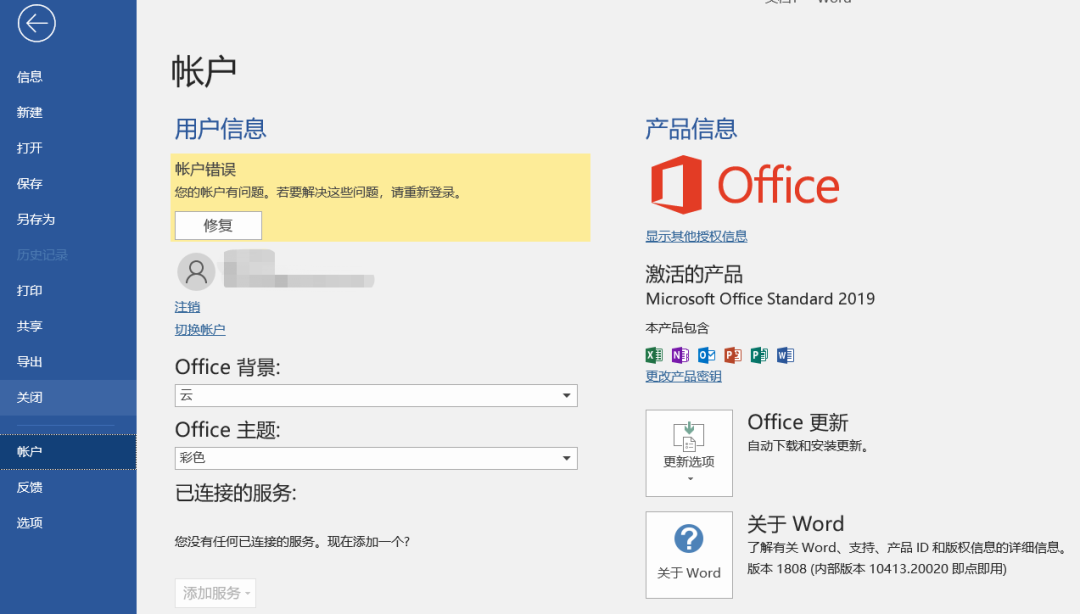Click the 用户信息 heading
Viewport: 1080px width, 614px height.
(x=220, y=129)
